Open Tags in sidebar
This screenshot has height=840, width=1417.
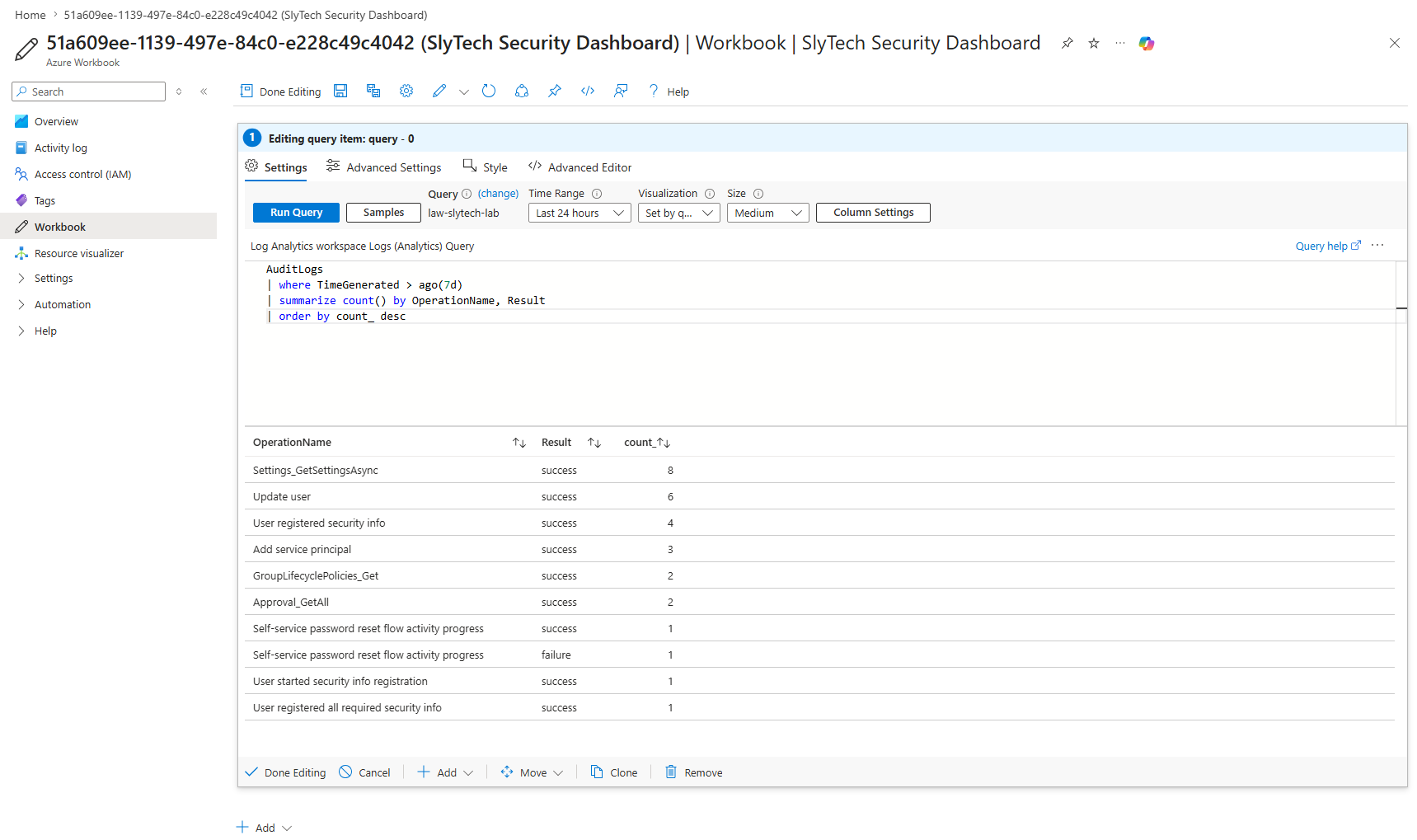tap(45, 200)
